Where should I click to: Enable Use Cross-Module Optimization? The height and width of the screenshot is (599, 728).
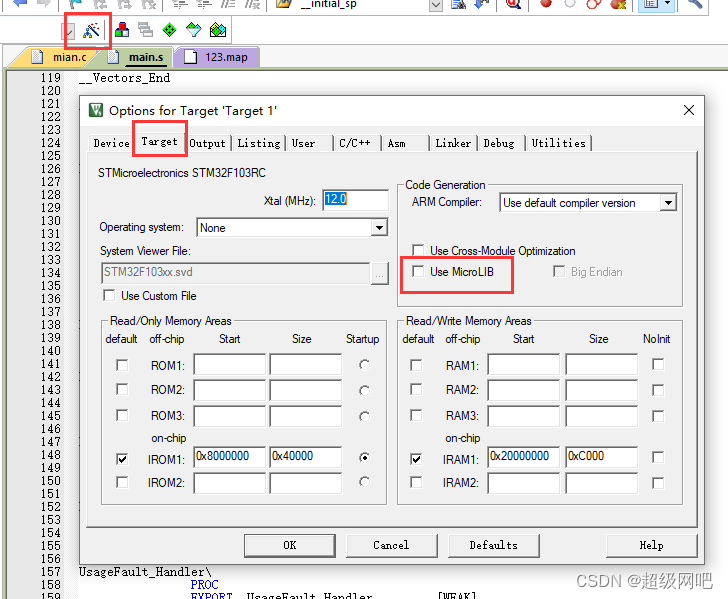point(418,250)
